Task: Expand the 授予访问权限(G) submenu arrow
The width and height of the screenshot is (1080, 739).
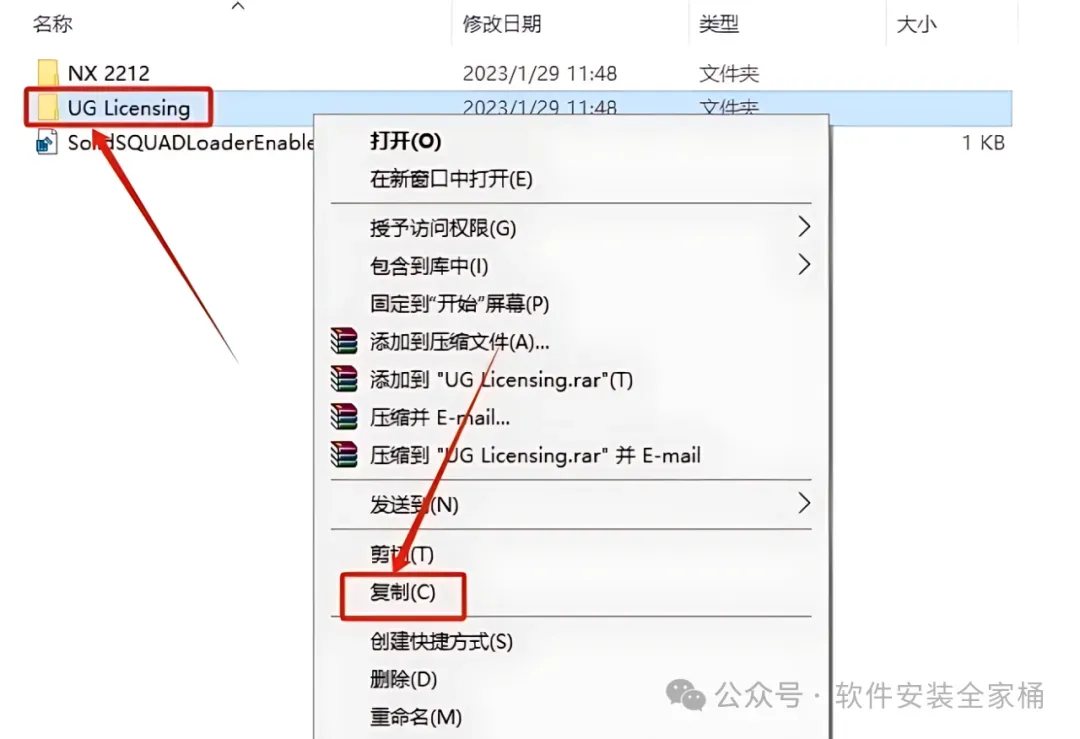Action: click(x=803, y=227)
